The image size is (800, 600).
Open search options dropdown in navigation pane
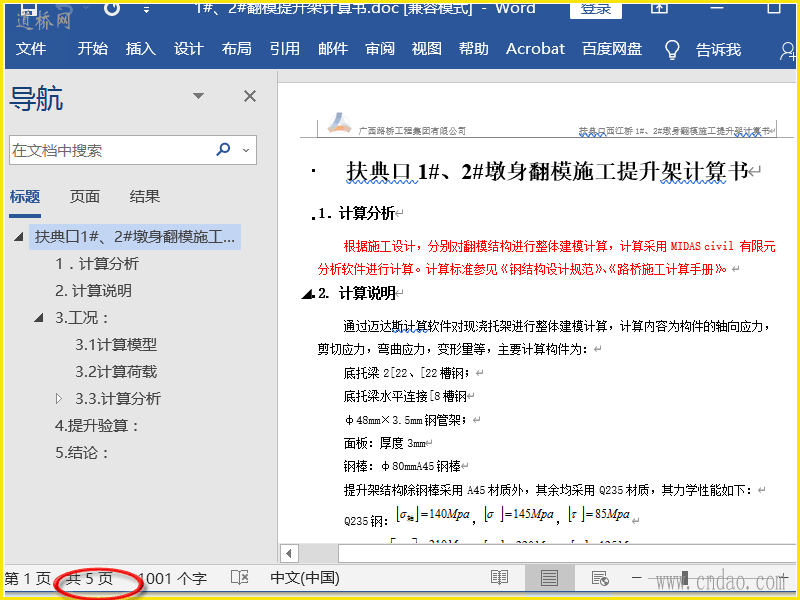246,151
